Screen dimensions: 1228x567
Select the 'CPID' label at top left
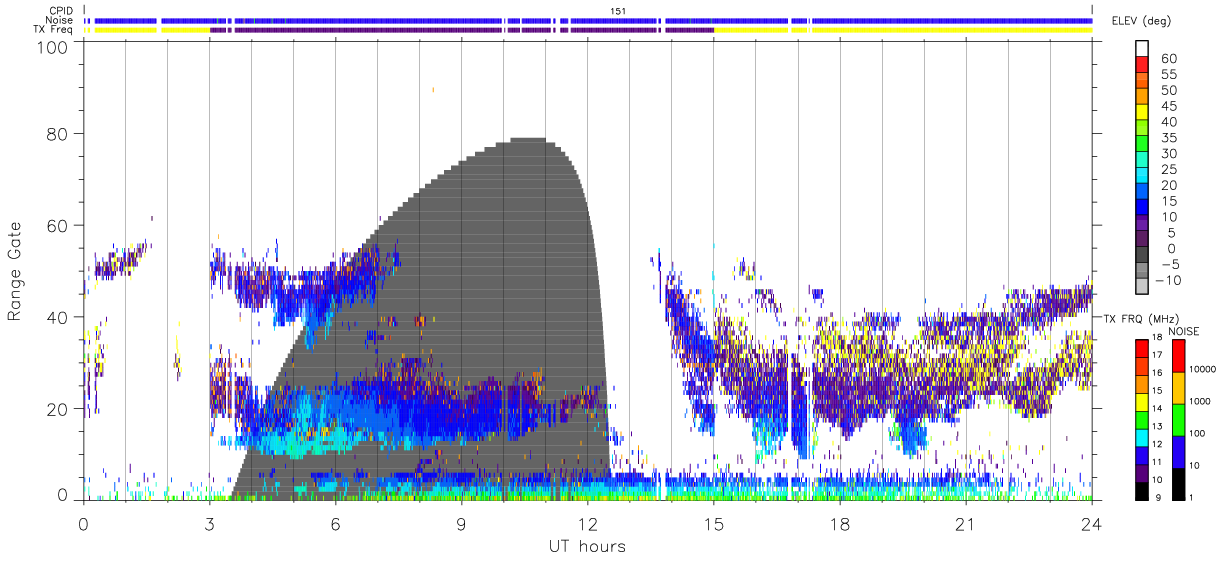pyautogui.click(x=60, y=11)
